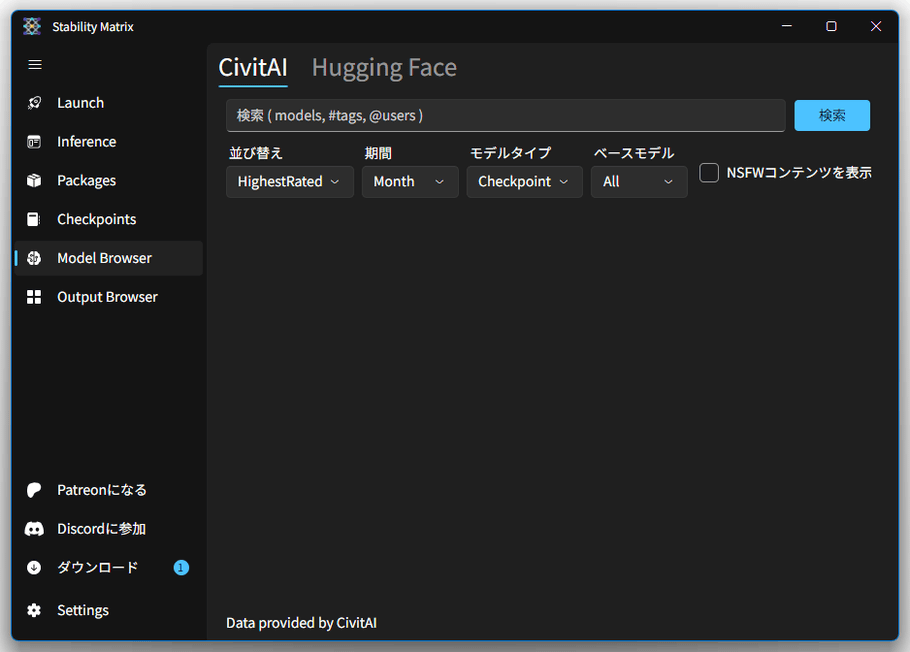Minimize the Stability Matrix window
The image size is (910, 652).
(x=787, y=26)
